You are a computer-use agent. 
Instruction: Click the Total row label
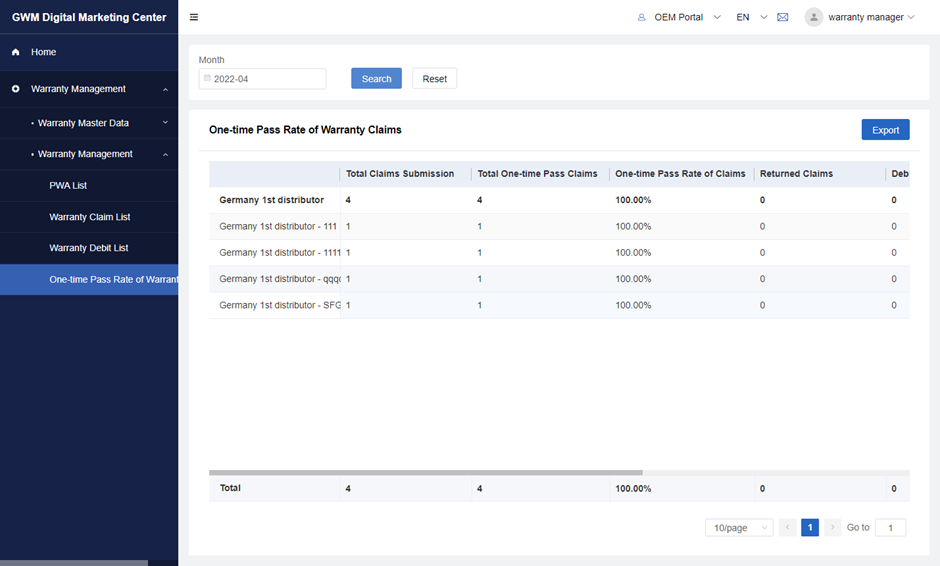[x=230, y=488]
